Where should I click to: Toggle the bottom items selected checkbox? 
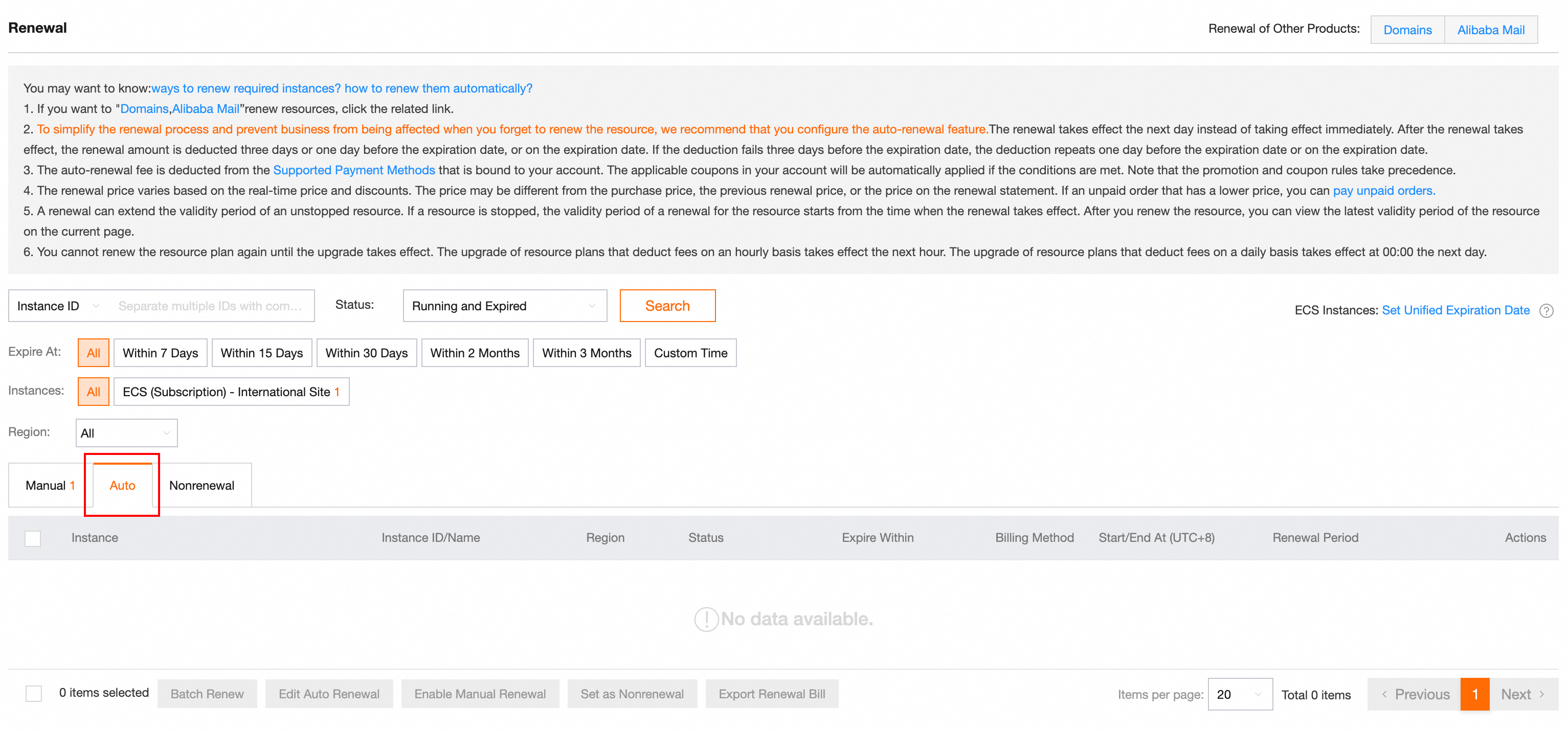point(34,693)
